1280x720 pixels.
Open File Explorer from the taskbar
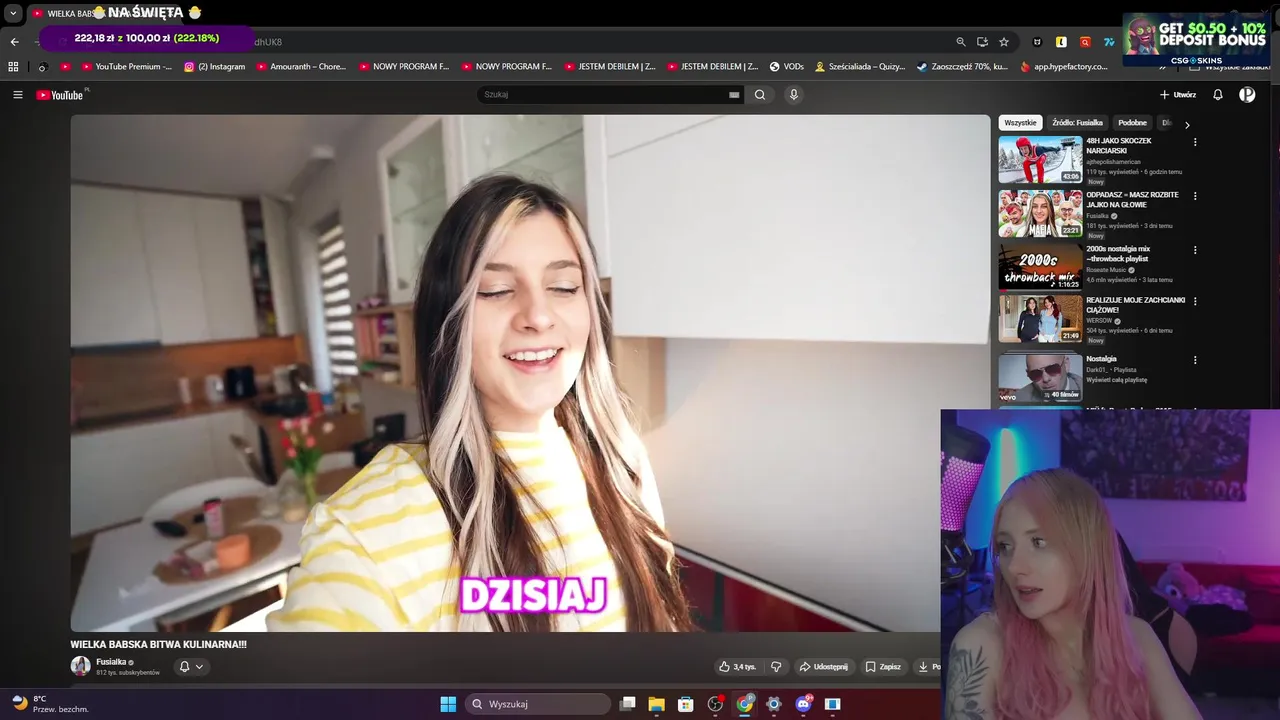point(656,704)
